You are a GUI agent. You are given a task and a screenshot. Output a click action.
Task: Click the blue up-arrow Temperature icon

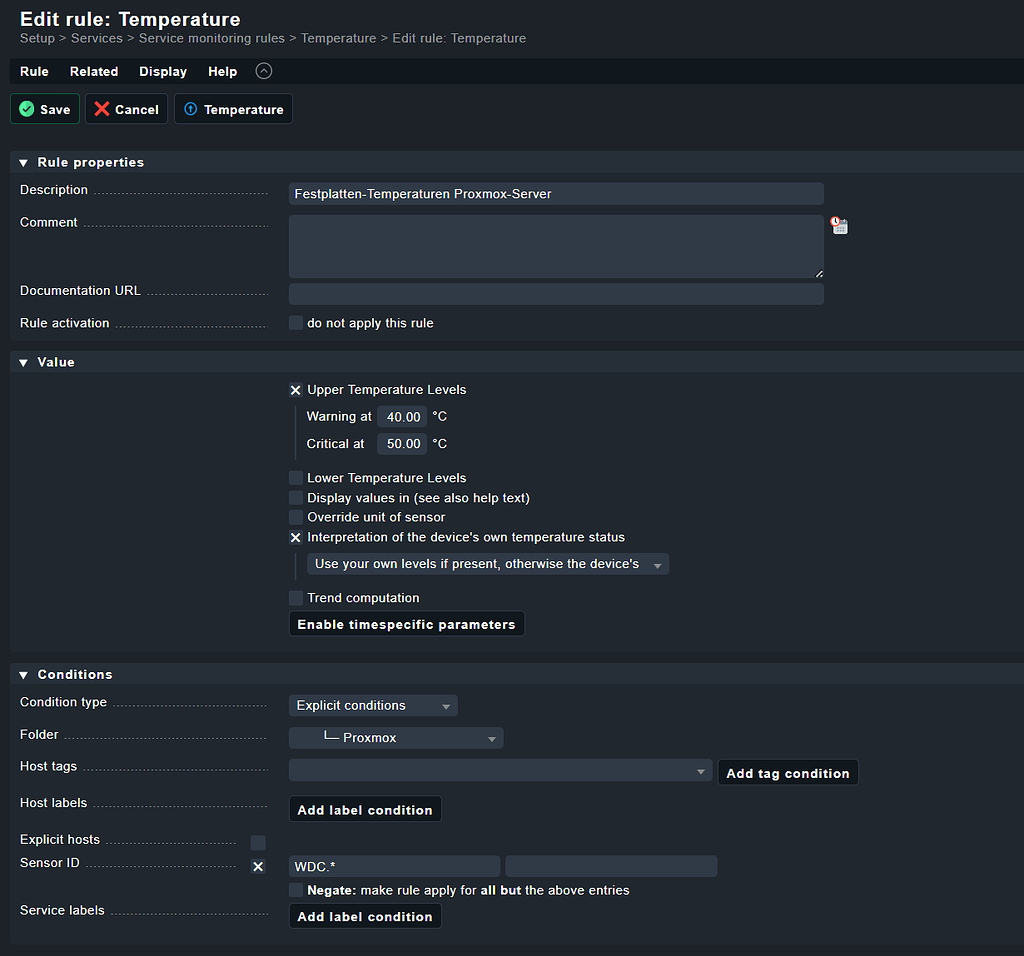pyautogui.click(x=191, y=109)
